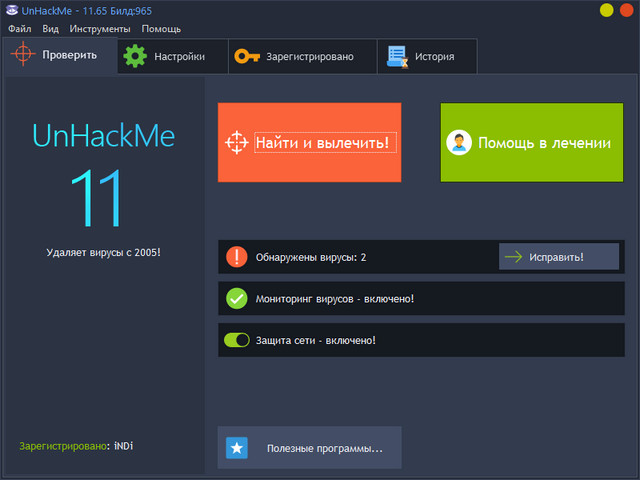This screenshot has width=640, height=480.
Task: Open the Файл menu
Action: pos(19,29)
